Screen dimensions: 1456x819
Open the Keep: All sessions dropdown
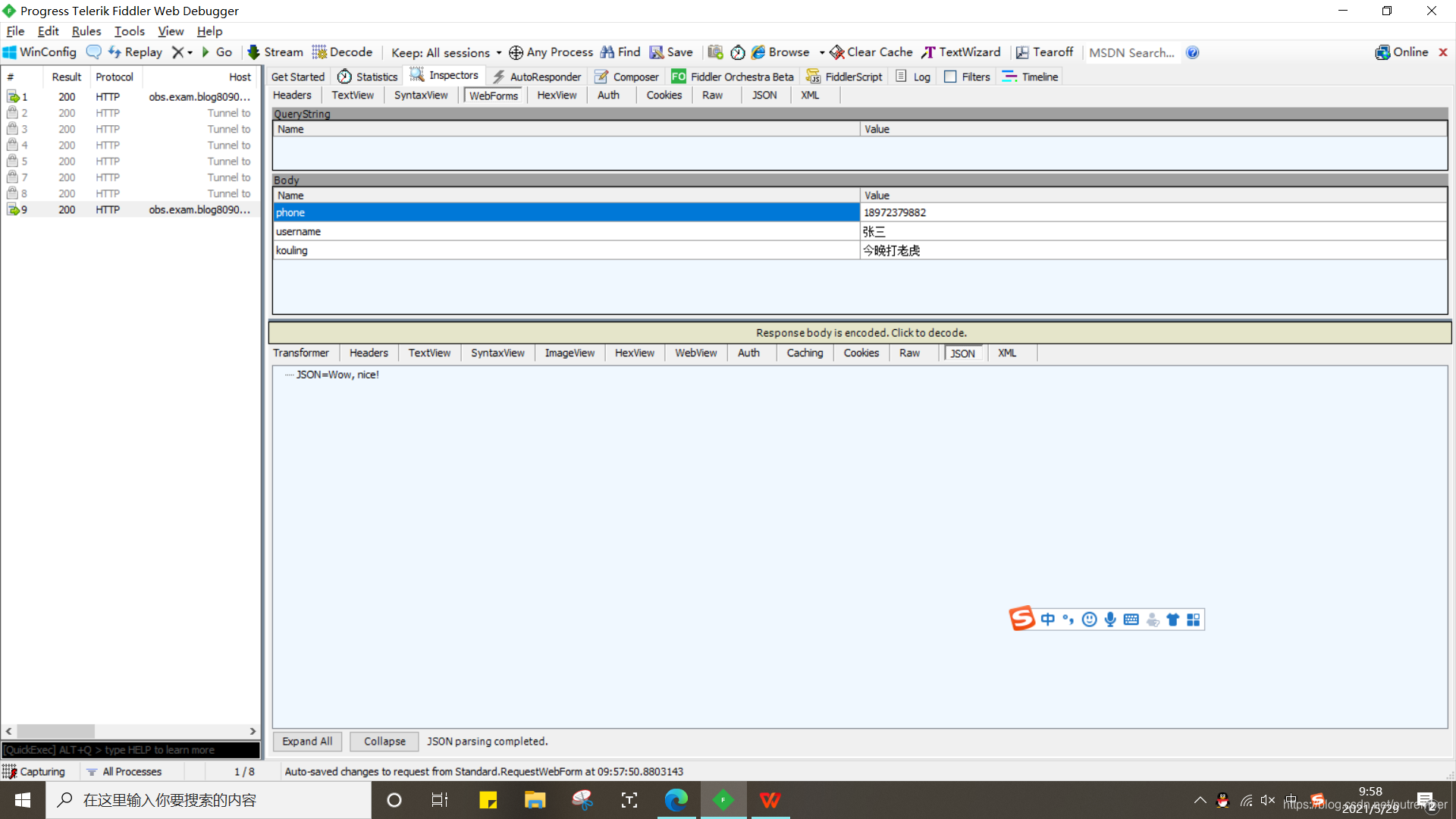click(446, 52)
